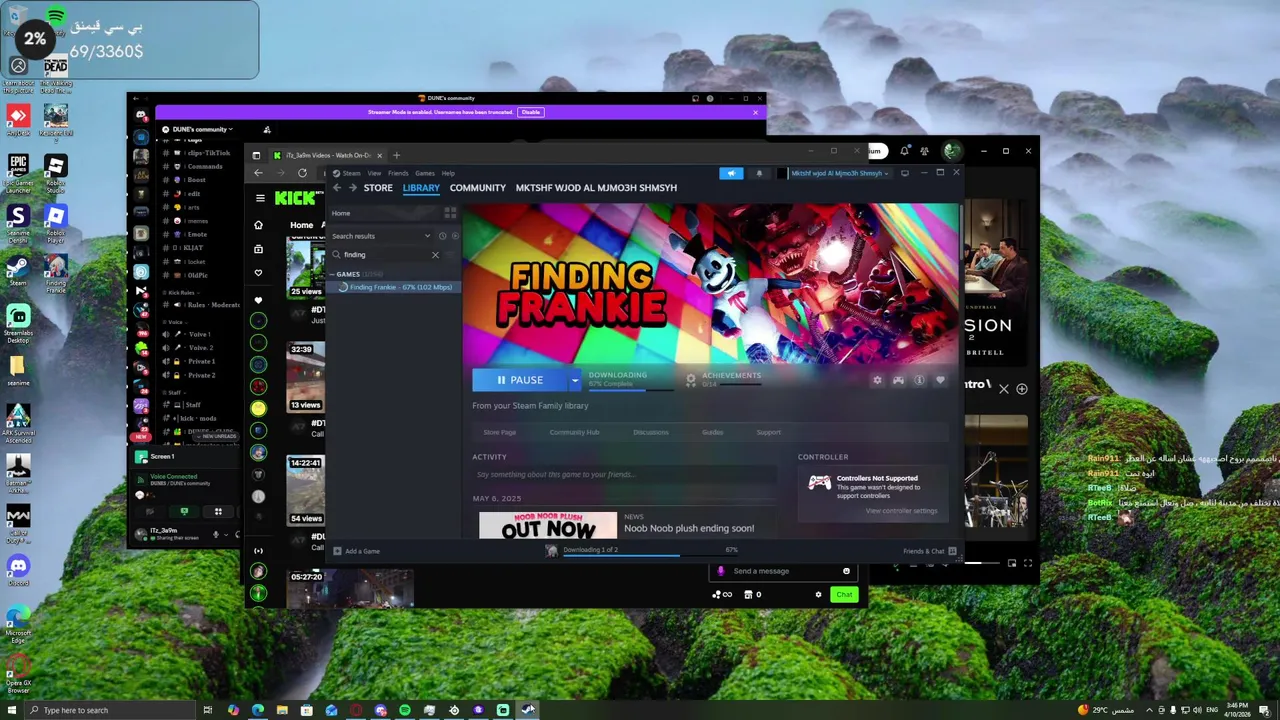1280x720 pixels.
Task: Open the dropdown arrow beside the Pause button
Action: pyautogui.click(x=575, y=380)
